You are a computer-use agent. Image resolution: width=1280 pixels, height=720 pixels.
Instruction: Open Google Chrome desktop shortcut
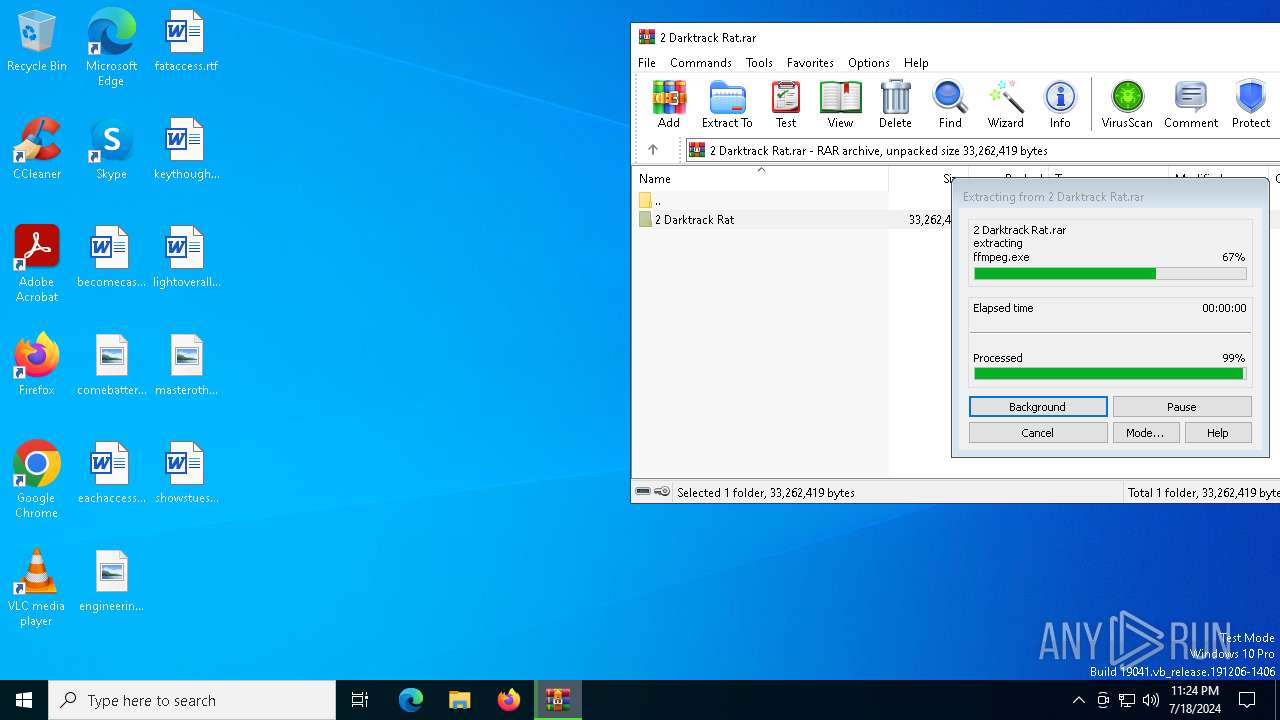click(37, 480)
